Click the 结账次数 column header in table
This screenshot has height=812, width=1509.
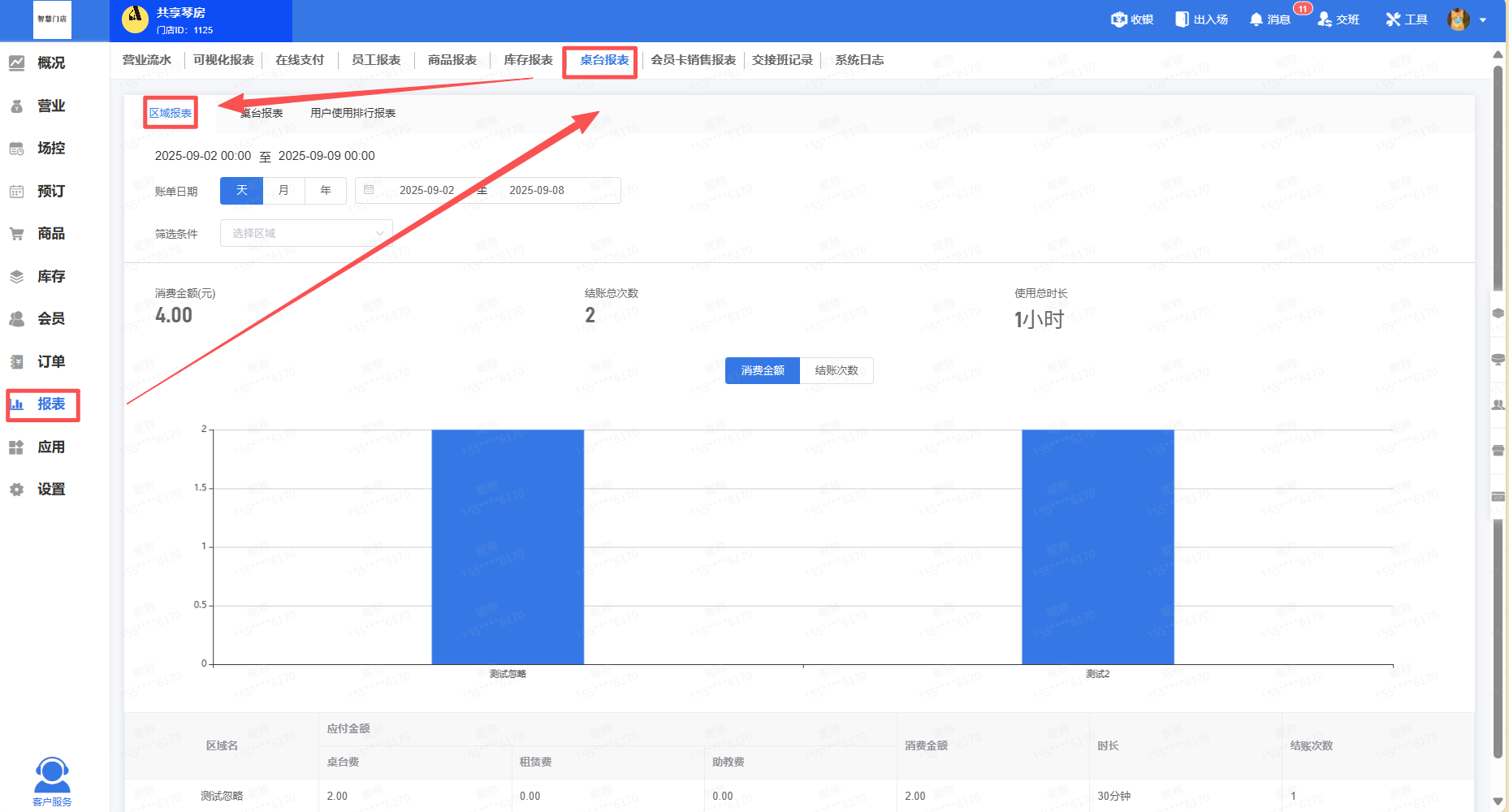coord(1311,745)
